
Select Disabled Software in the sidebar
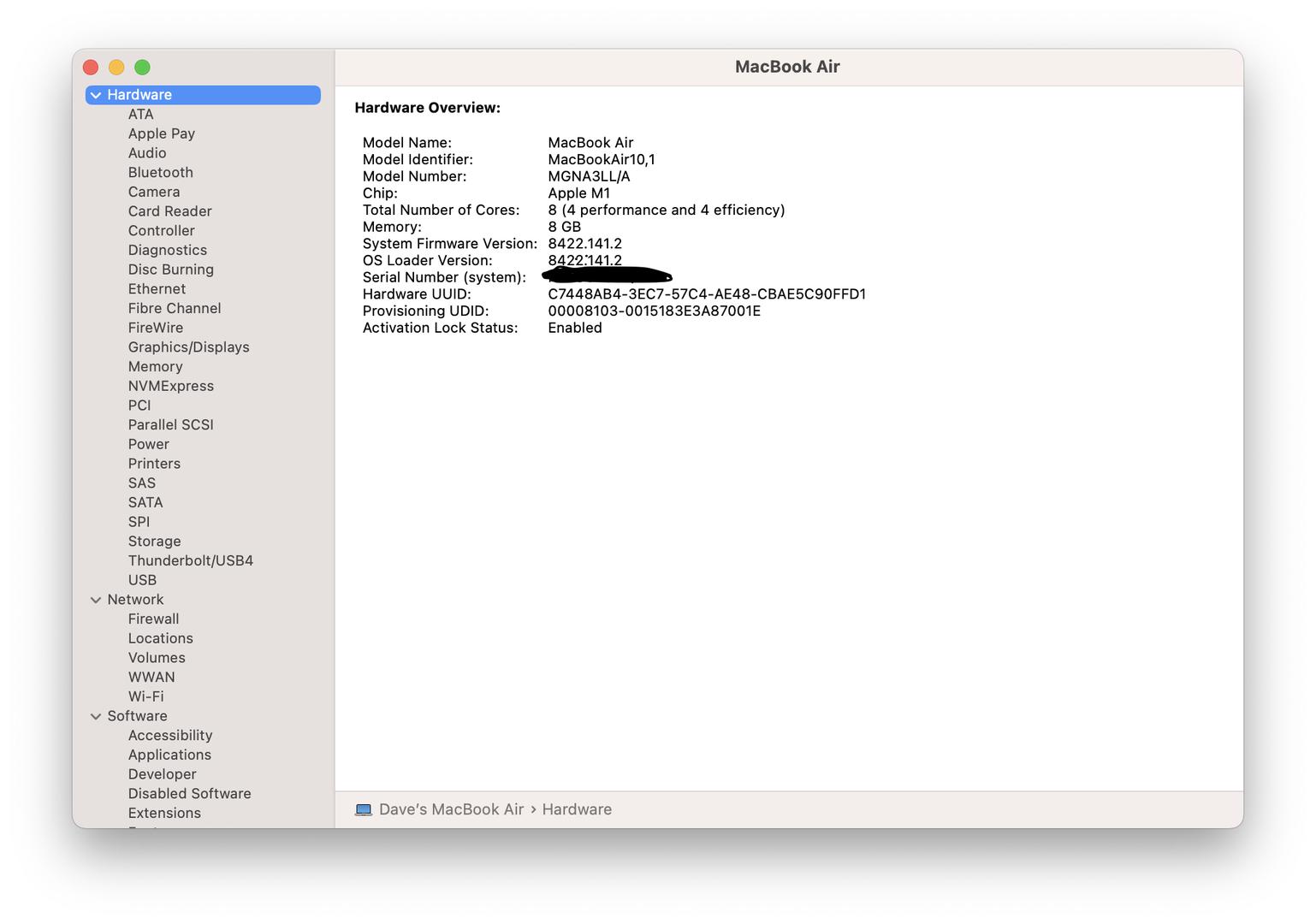(190, 794)
